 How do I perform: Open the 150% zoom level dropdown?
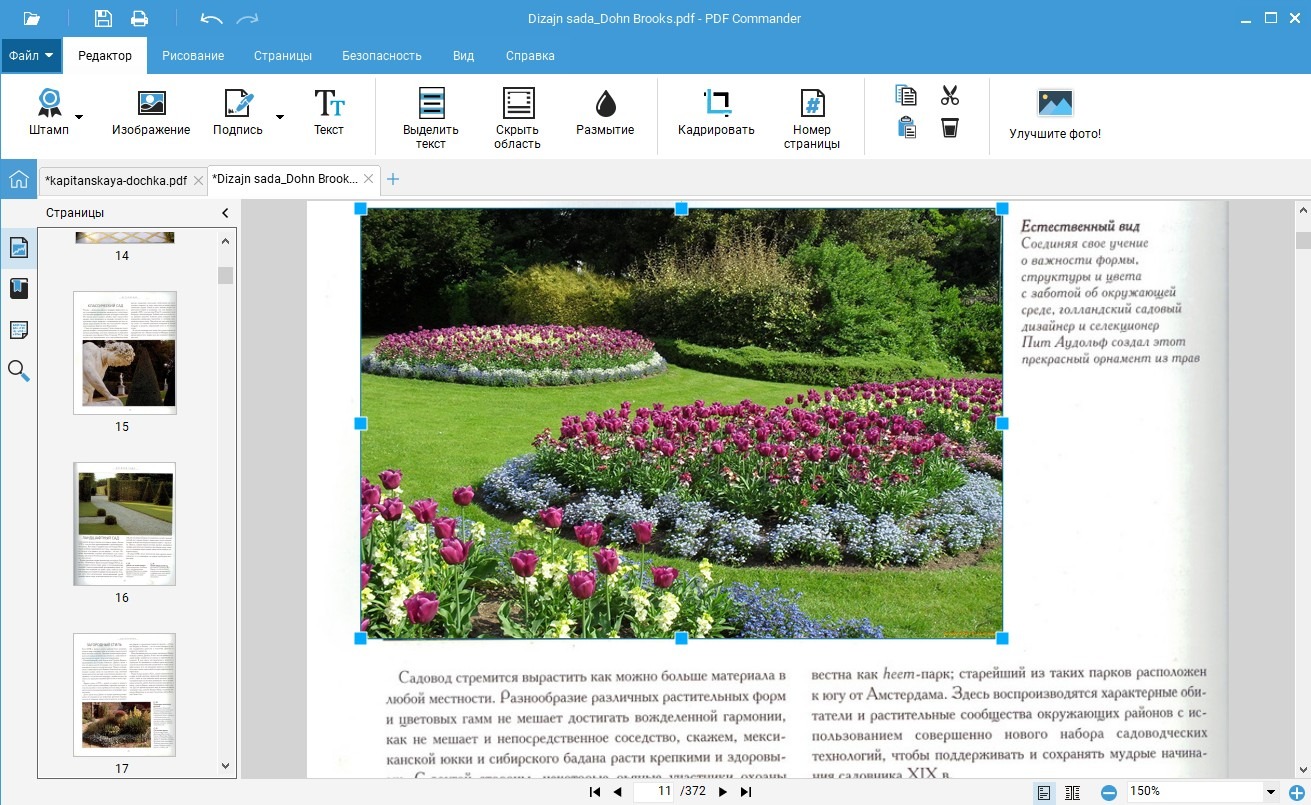[x=1271, y=792]
